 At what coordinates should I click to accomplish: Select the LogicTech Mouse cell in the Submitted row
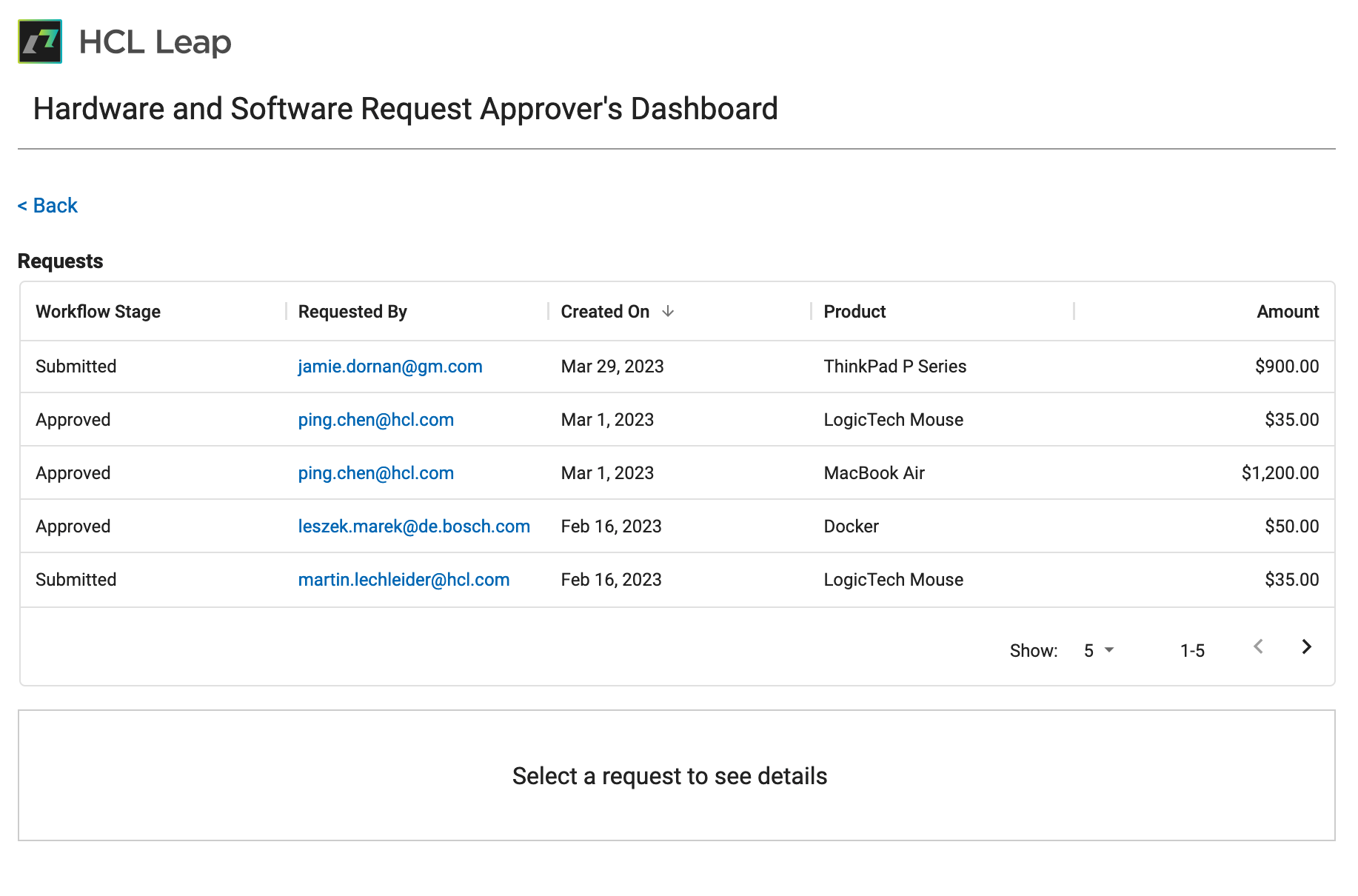tap(894, 580)
